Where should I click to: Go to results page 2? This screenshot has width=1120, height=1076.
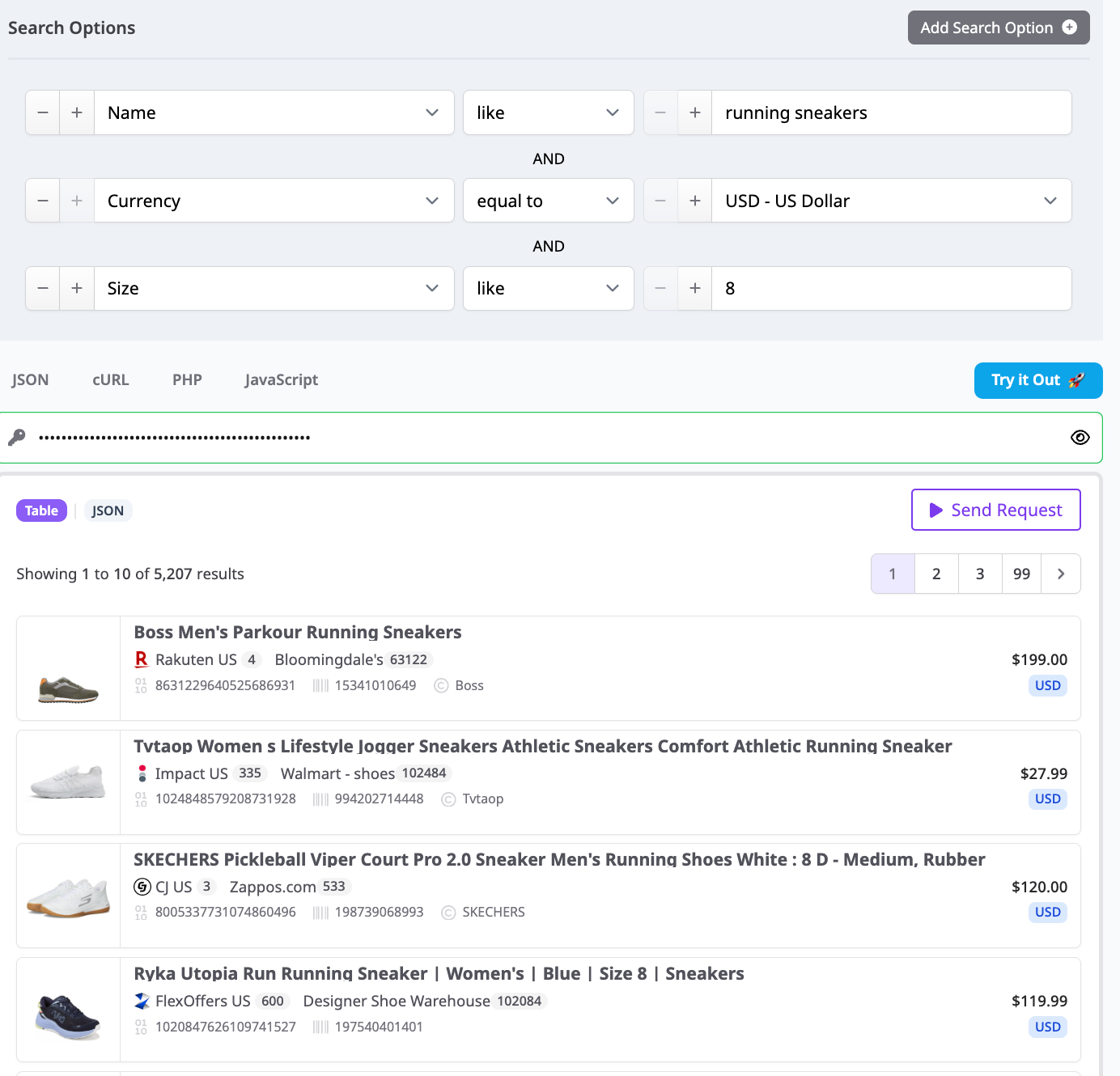936,574
